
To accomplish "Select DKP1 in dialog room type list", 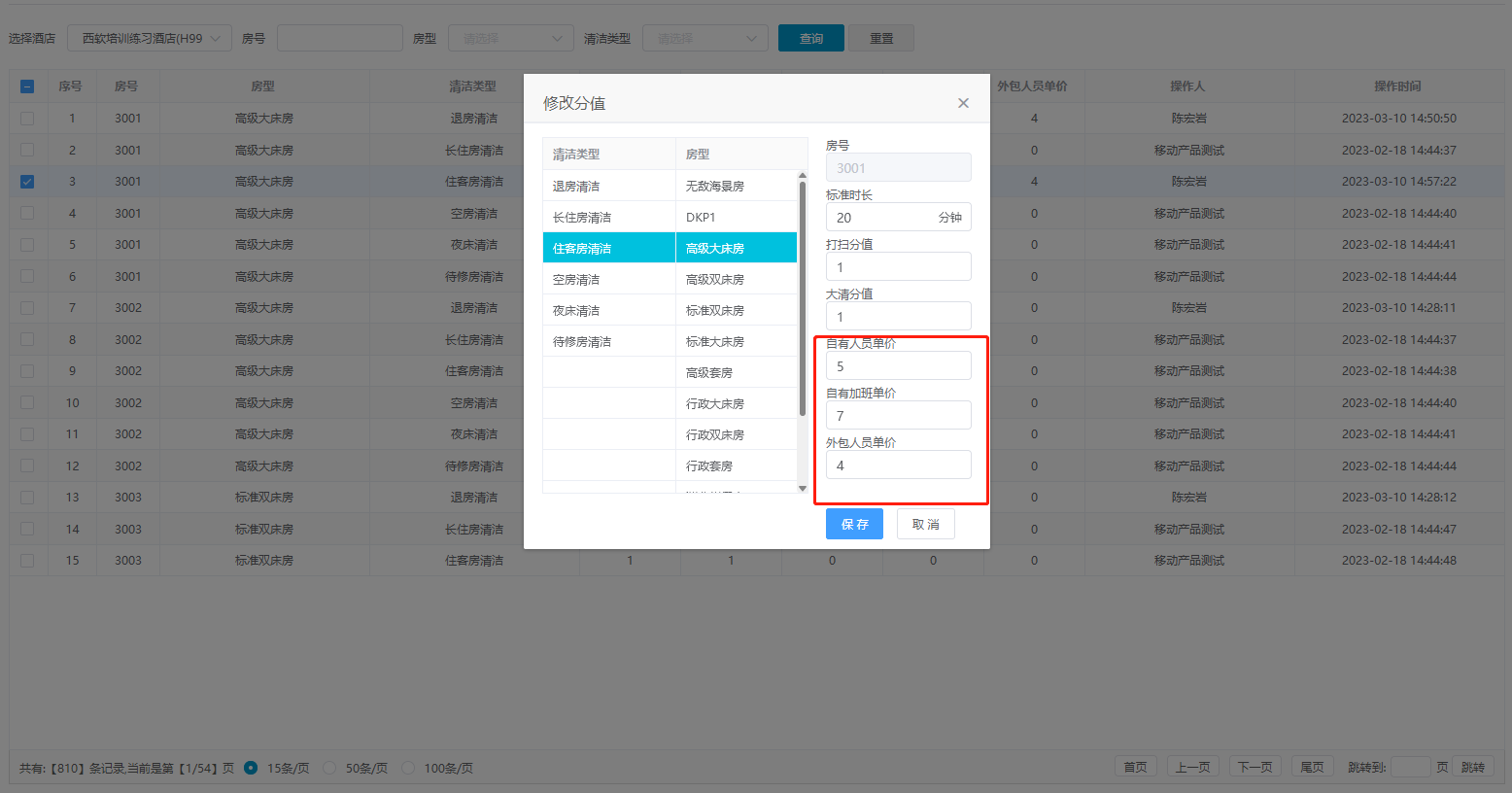I will [737, 217].
